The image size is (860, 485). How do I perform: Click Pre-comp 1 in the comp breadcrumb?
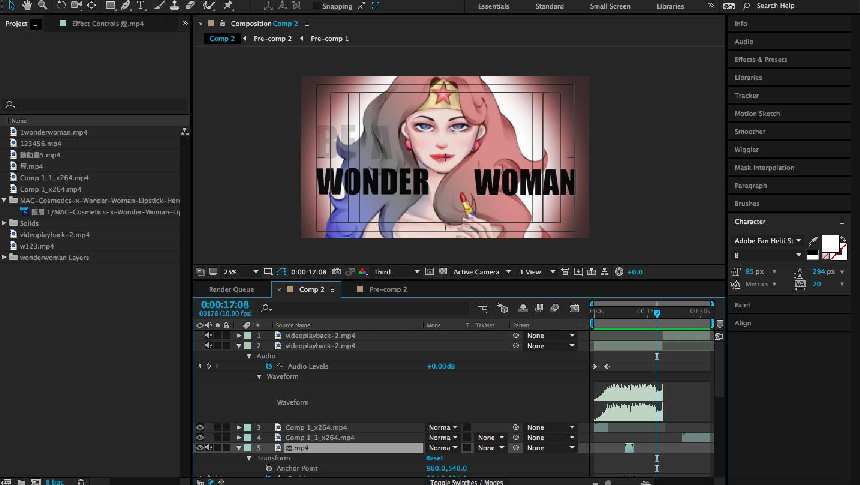pos(329,38)
